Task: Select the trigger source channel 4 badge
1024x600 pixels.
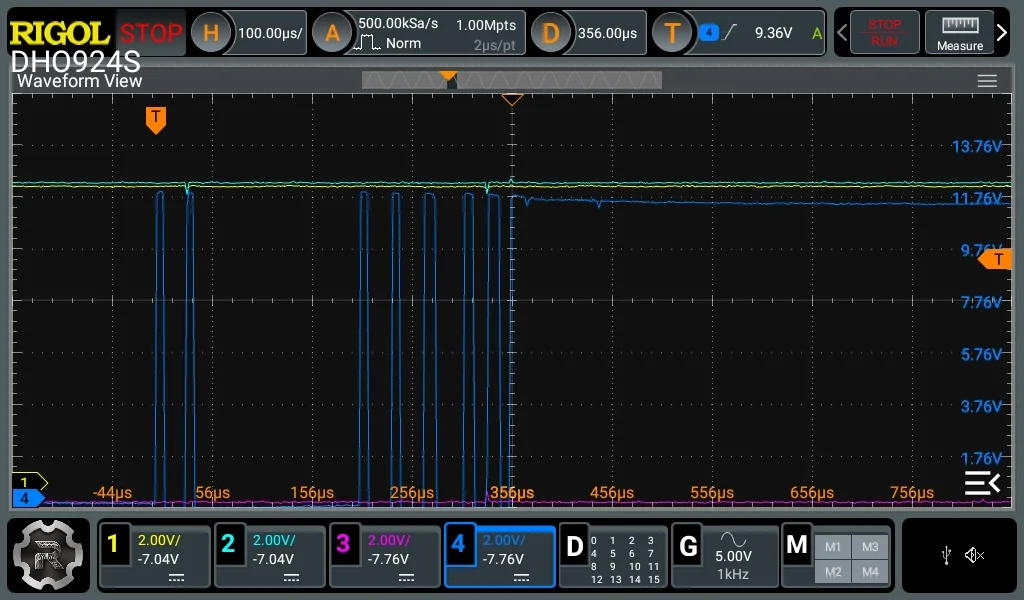Action: [x=709, y=32]
